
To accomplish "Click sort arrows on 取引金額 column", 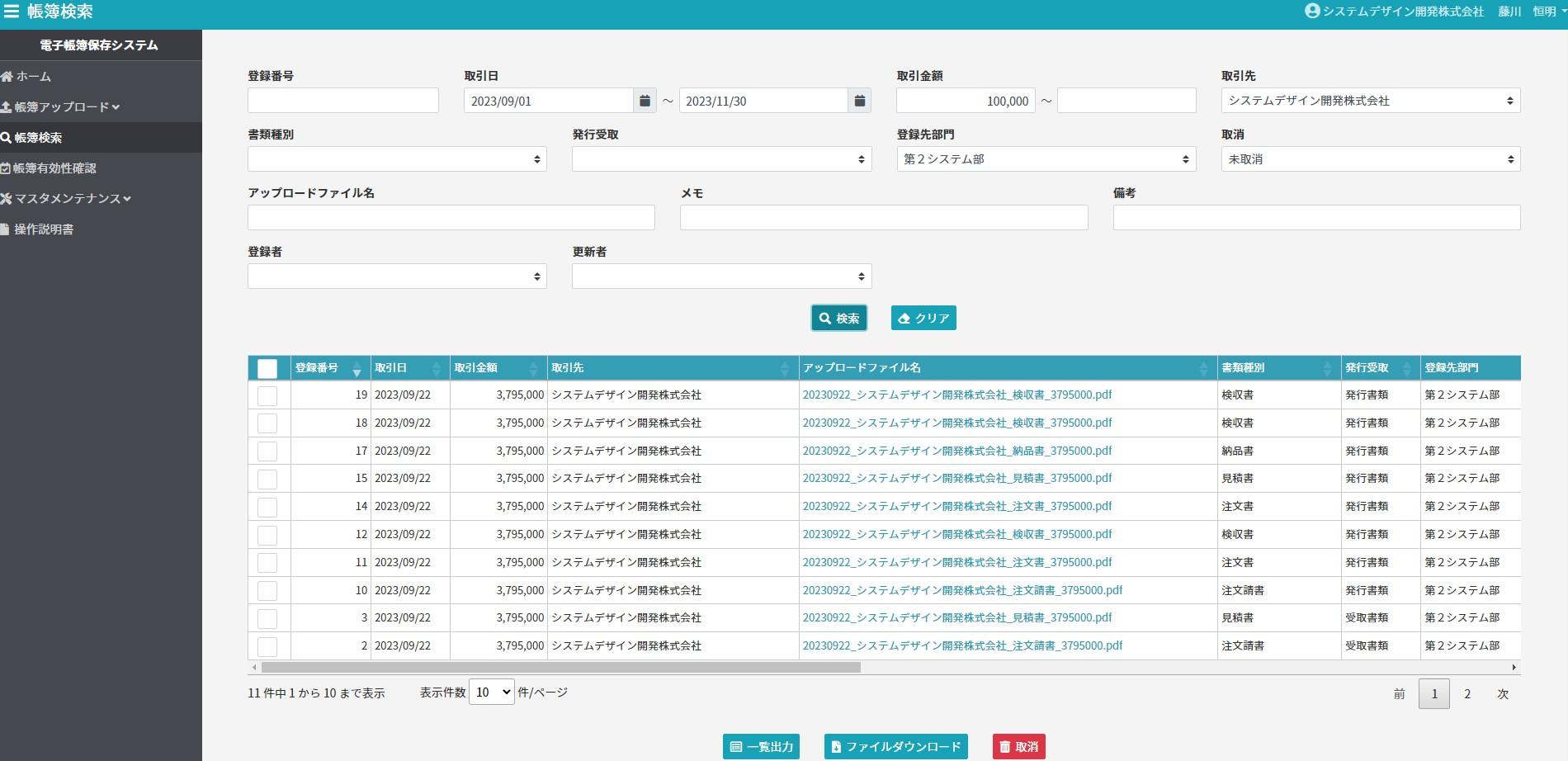I will coord(533,368).
